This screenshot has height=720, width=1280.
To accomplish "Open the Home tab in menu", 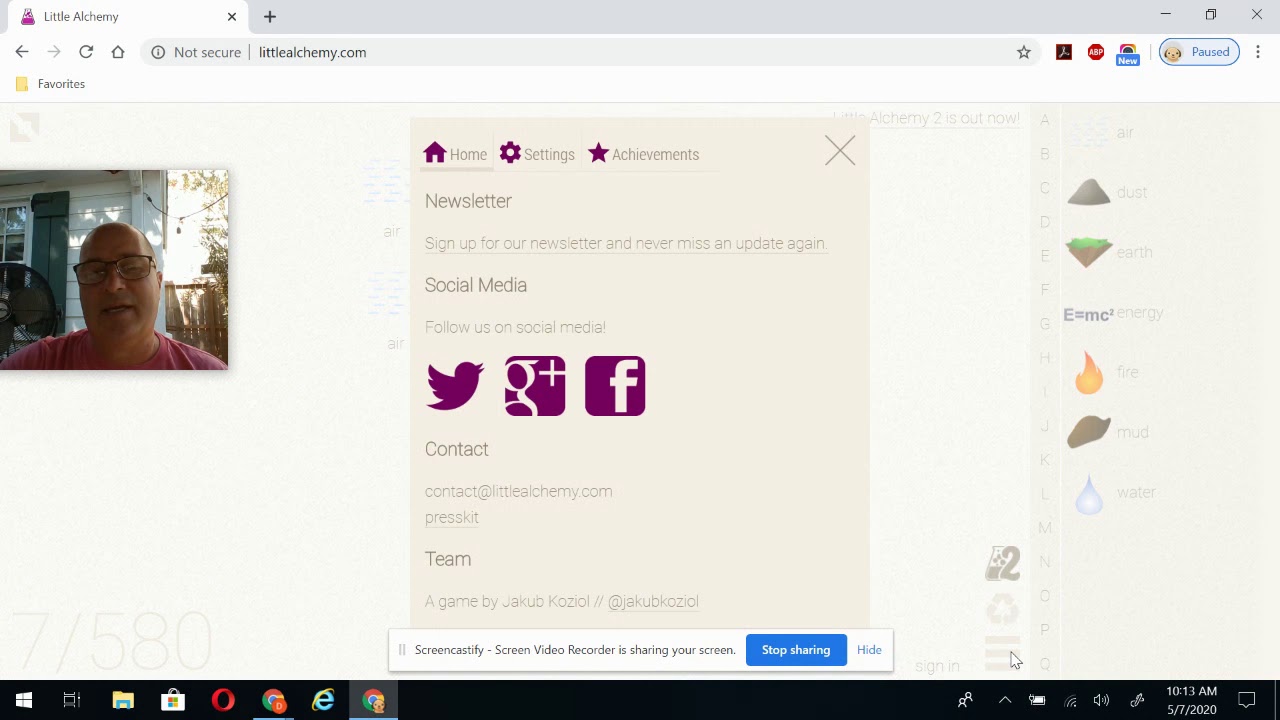I will 455,154.
